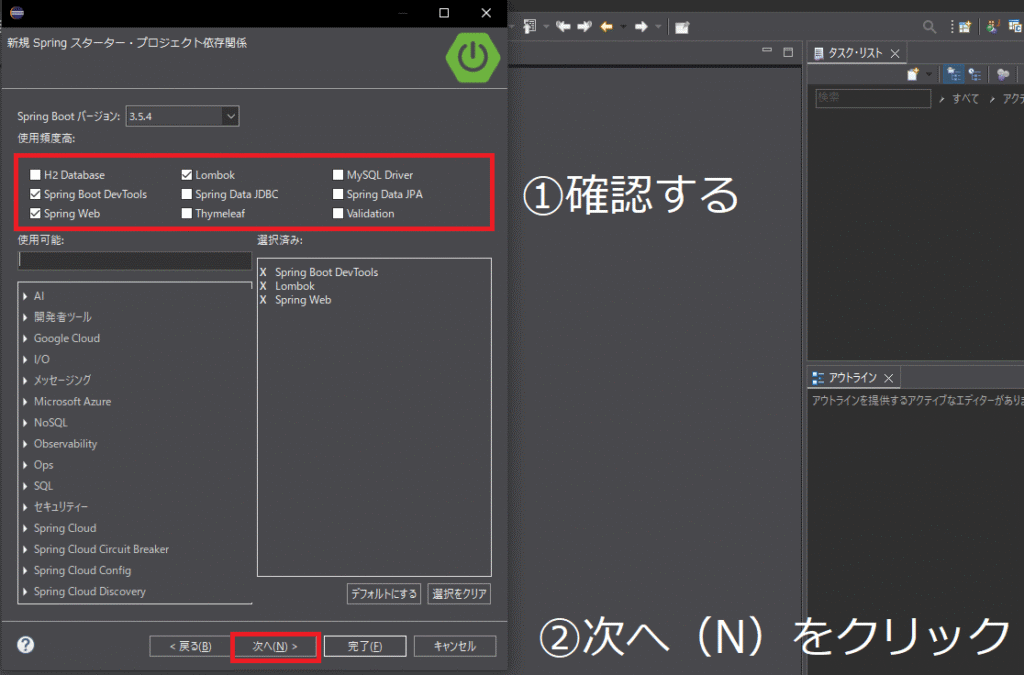Maximize the editor area panel

788,52
